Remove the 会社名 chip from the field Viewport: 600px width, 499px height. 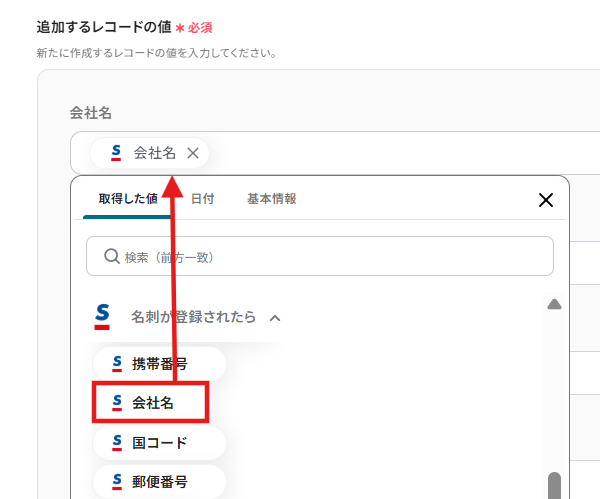(x=193, y=153)
